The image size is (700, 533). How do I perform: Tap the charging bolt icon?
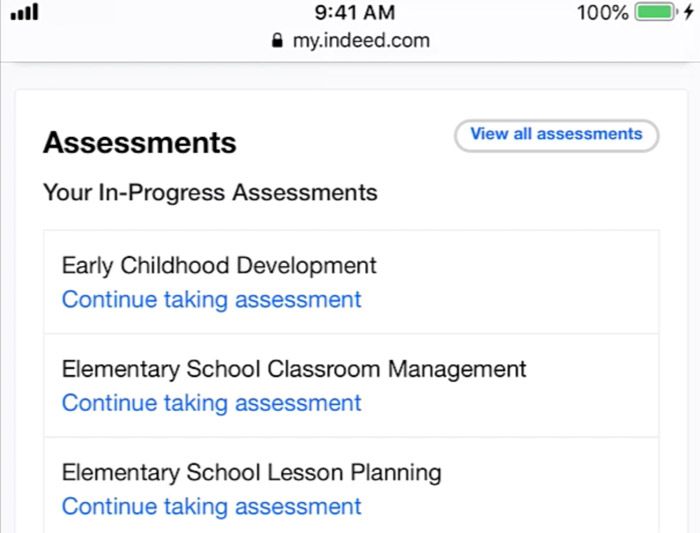tap(689, 13)
